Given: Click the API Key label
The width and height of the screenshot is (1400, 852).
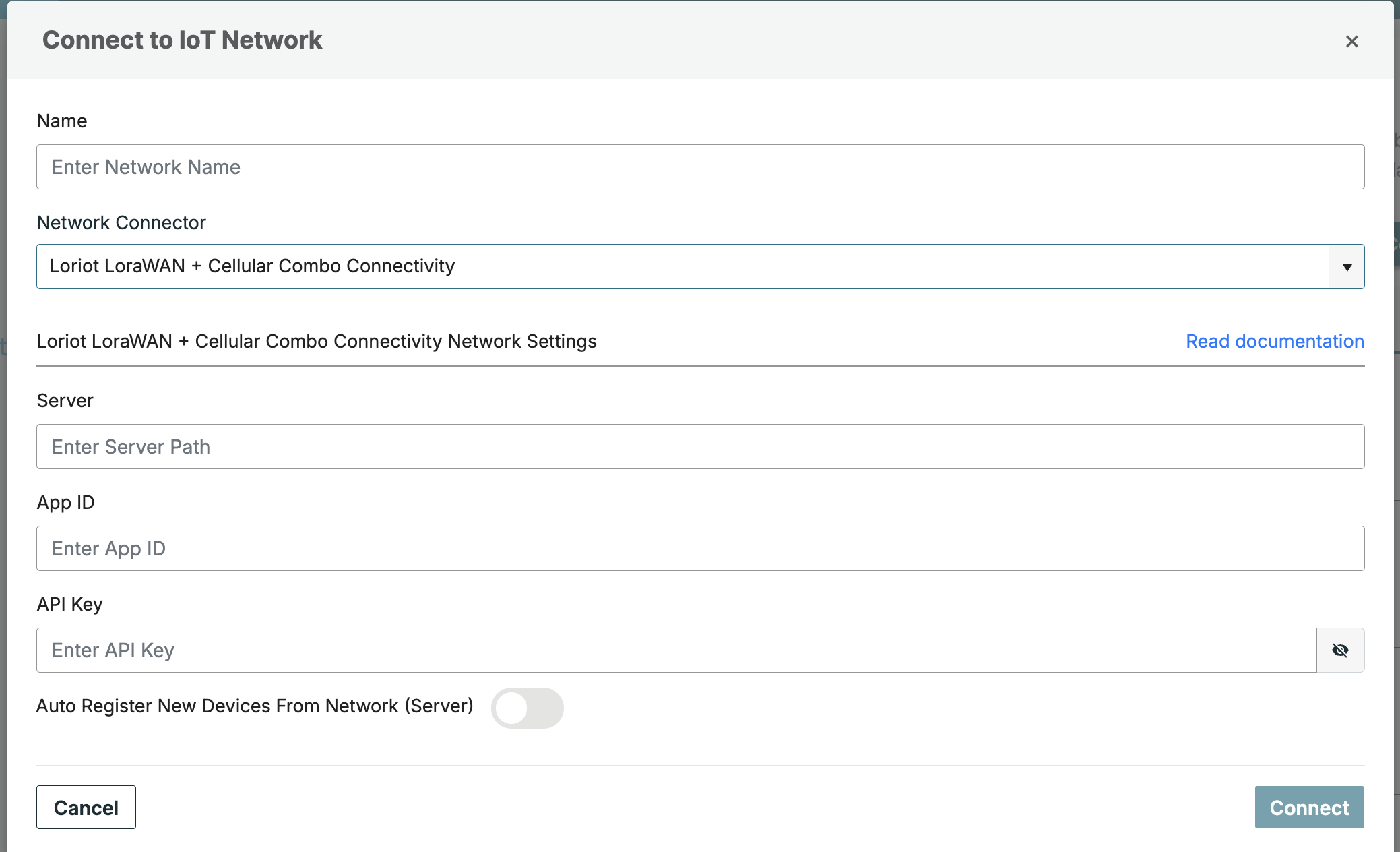Looking at the screenshot, I should point(69,605).
